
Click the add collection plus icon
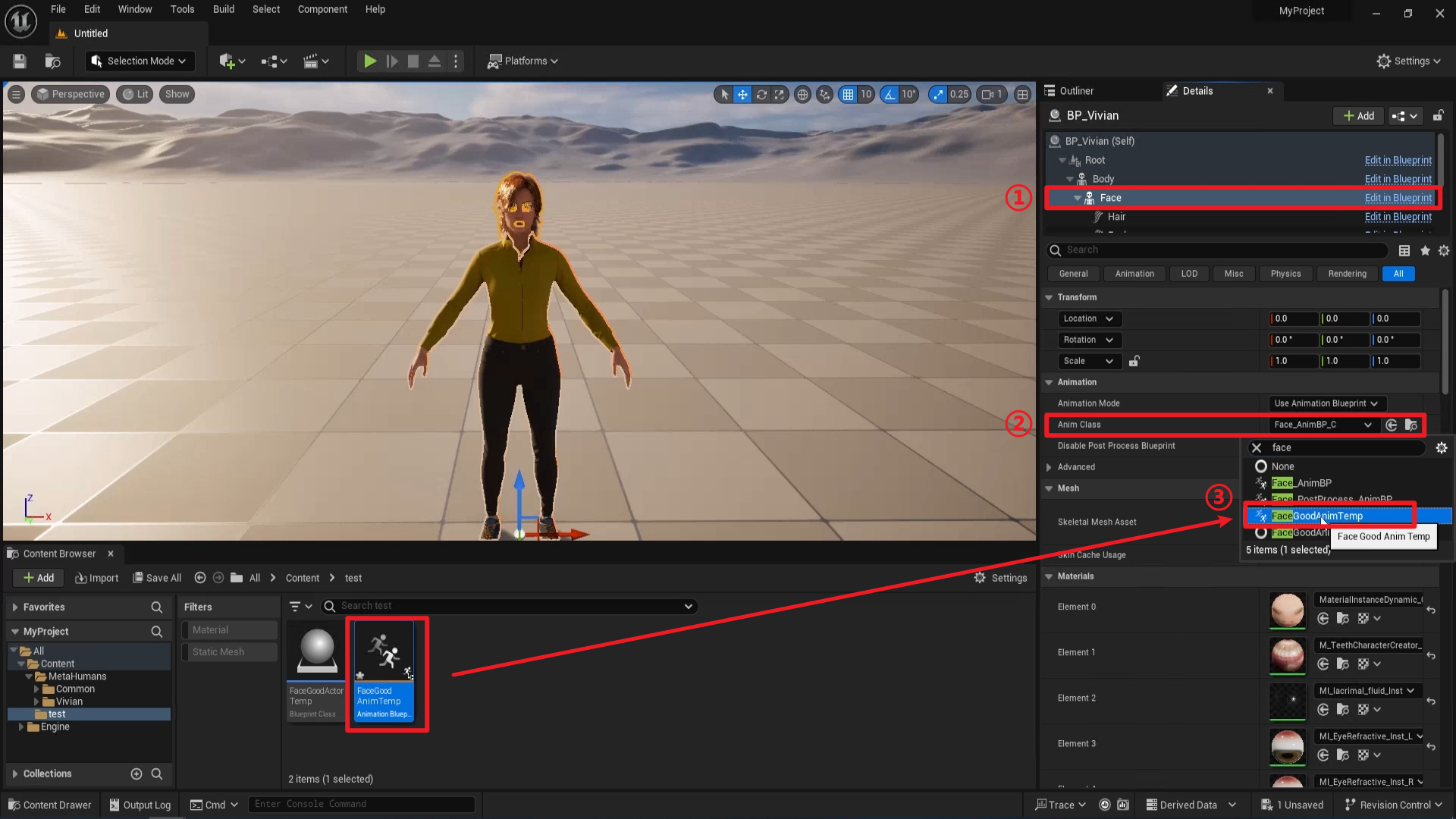(x=136, y=773)
